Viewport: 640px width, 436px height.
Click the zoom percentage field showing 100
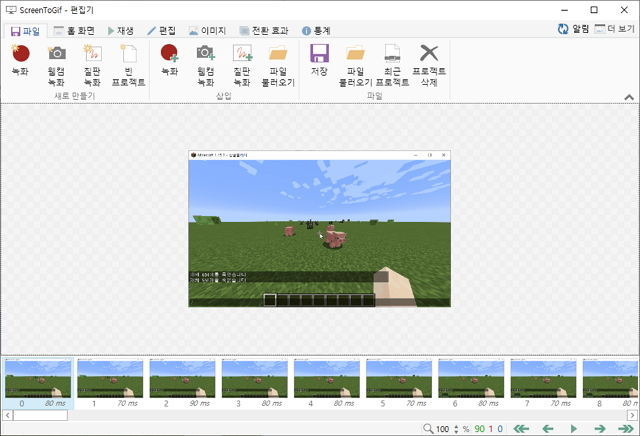pos(443,429)
